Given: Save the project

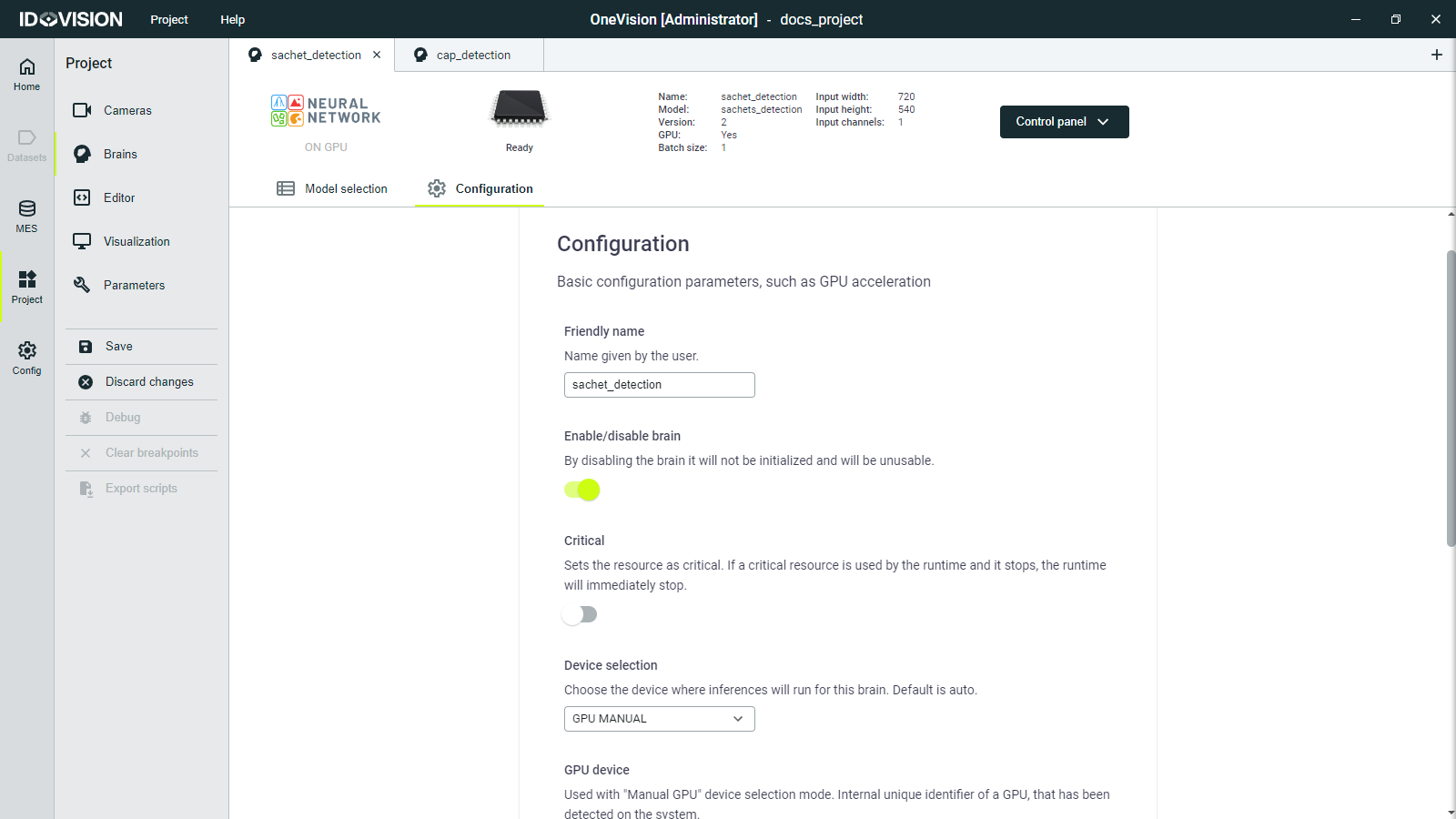Looking at the screenshot, I should pyautogui.click(x=118, y=347).
